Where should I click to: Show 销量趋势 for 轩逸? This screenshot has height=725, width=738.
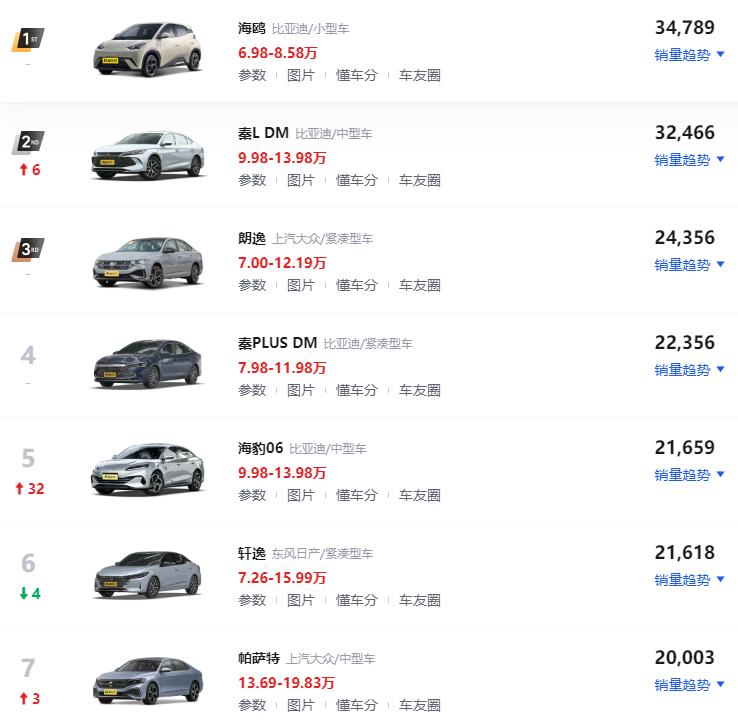[689, 580]
